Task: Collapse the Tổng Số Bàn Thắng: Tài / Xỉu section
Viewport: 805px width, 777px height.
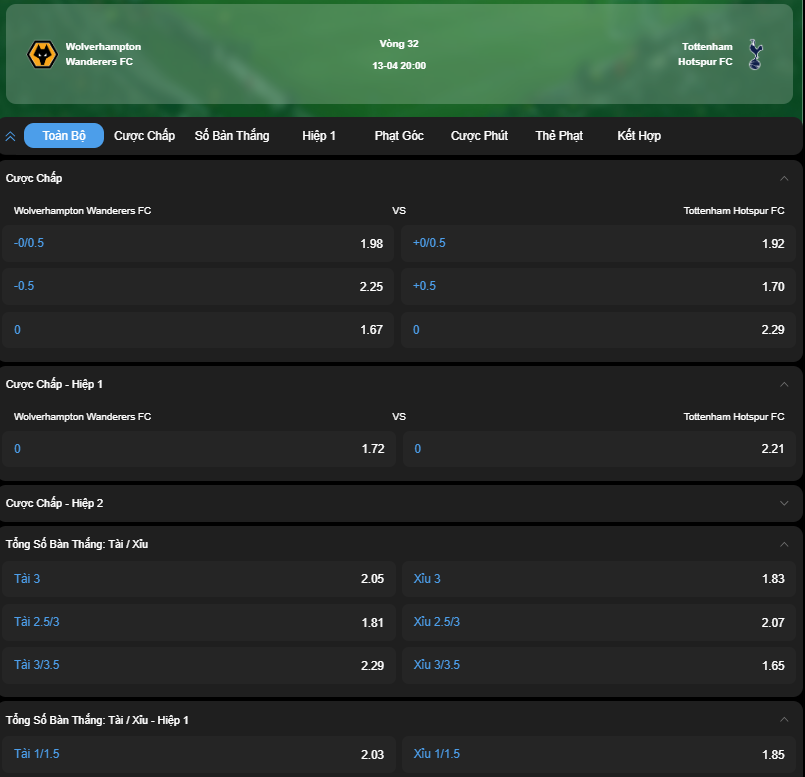Action: [784, 544]
